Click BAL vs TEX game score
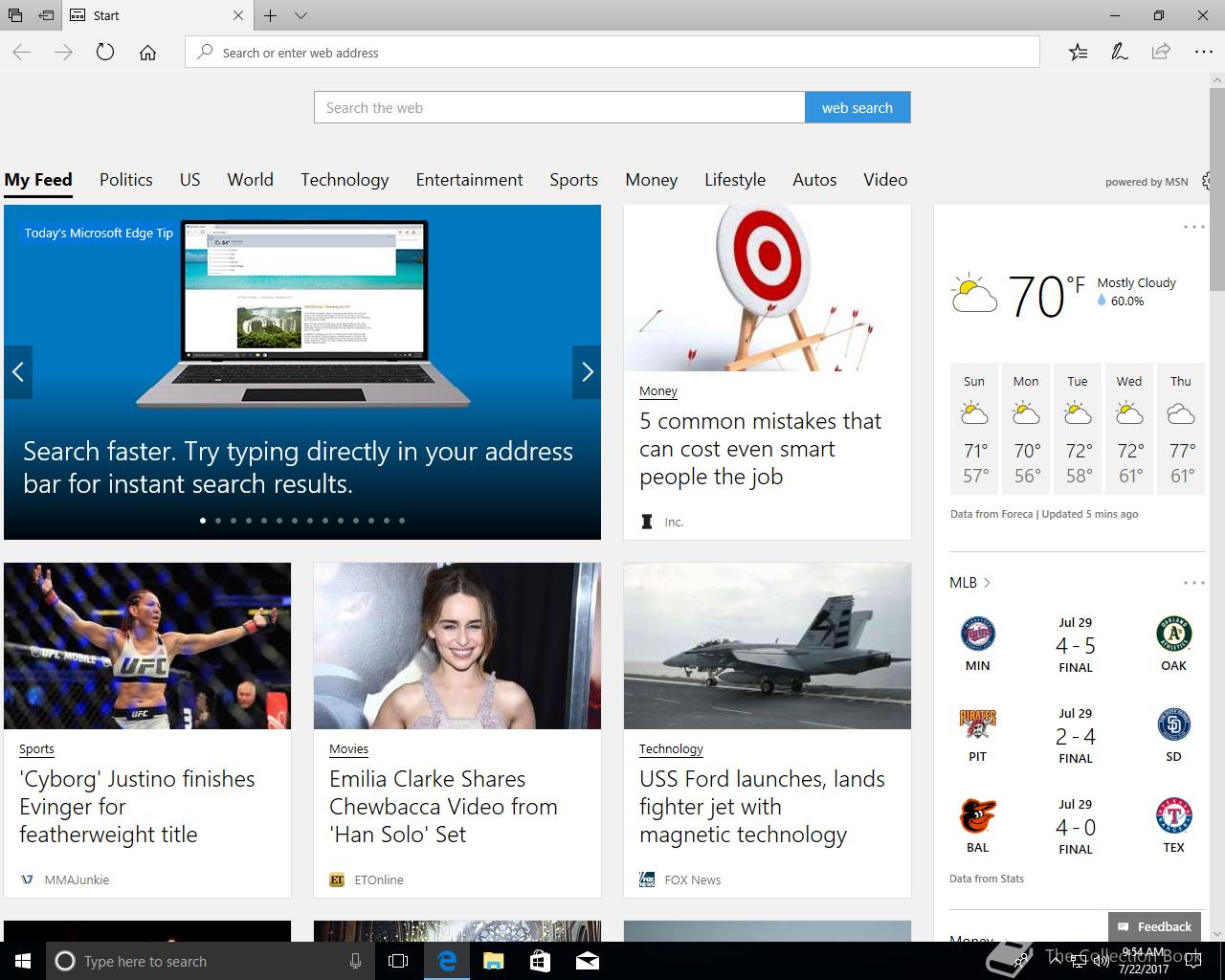The image size is (1225, 980). coord(1076,827)
